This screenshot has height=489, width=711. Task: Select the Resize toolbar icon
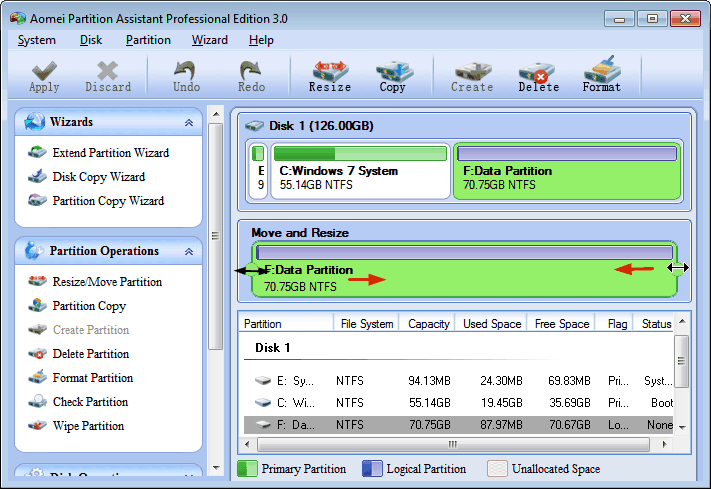[330, 71]
